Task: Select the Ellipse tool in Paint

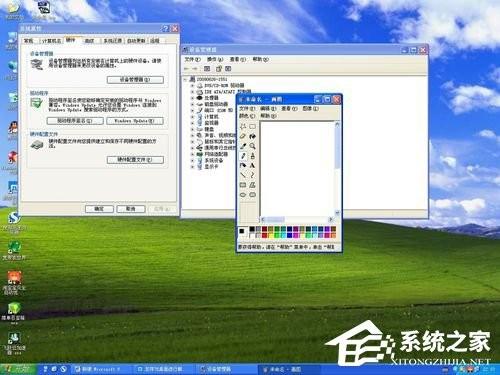Action: [243, 194]
